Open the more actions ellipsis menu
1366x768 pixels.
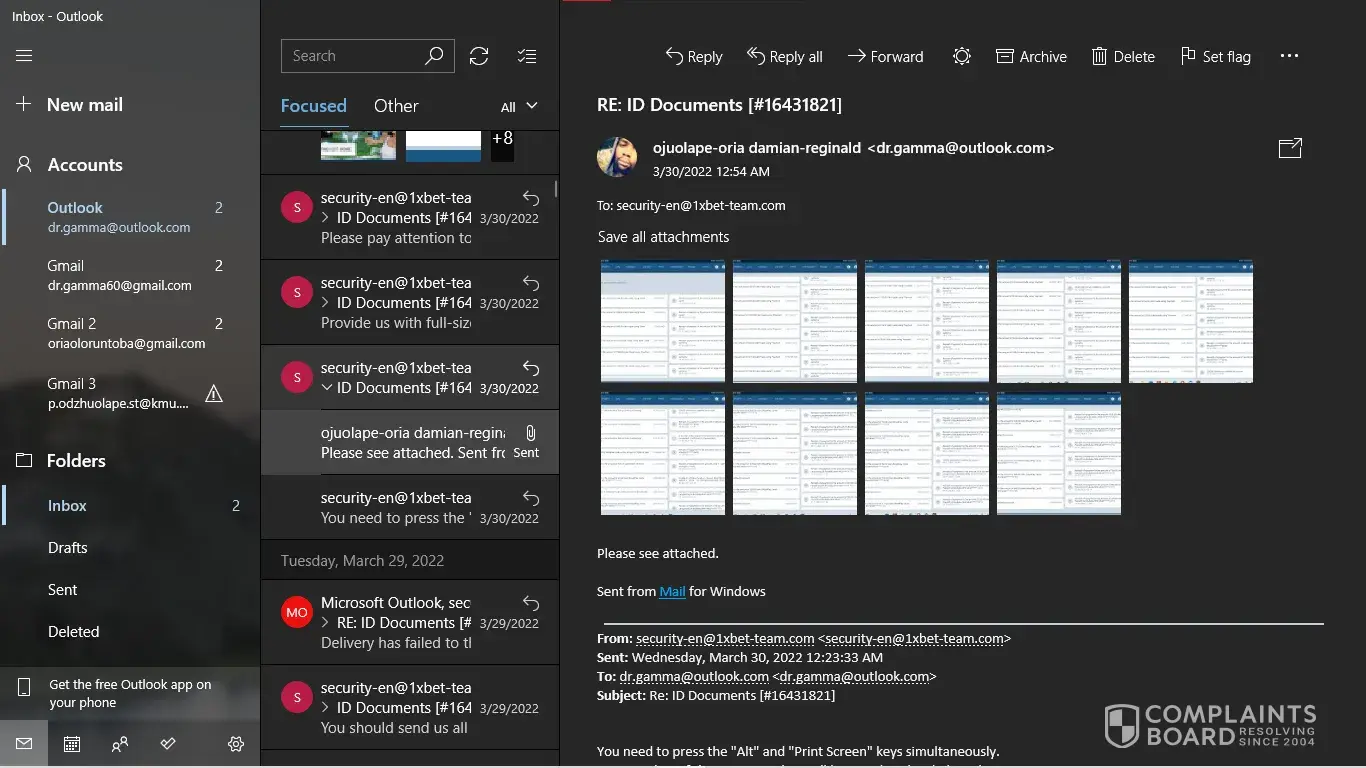tap(1289, 57)
